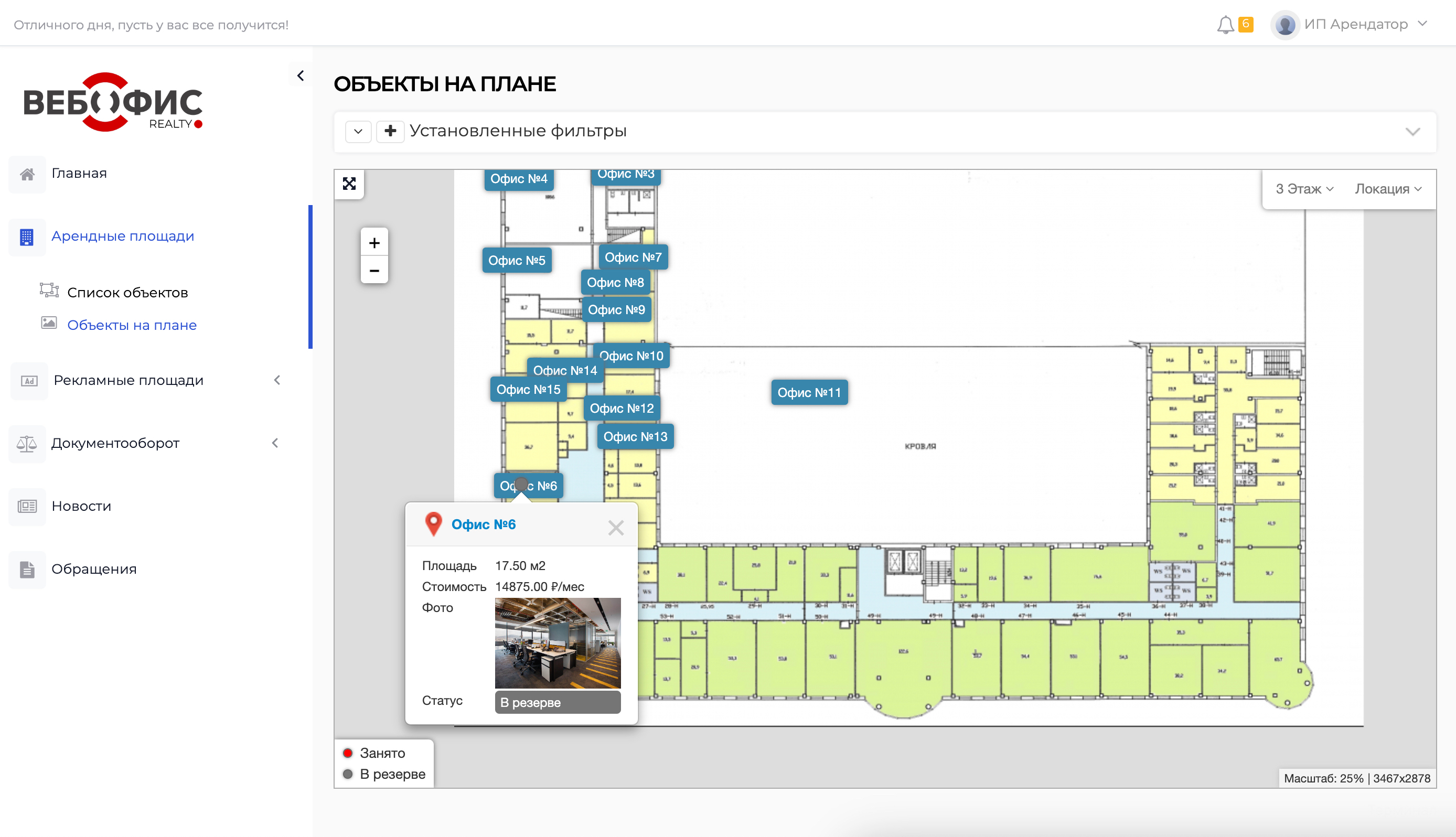
Task: Zoom in on the floor plan
Action: (374, 243)
